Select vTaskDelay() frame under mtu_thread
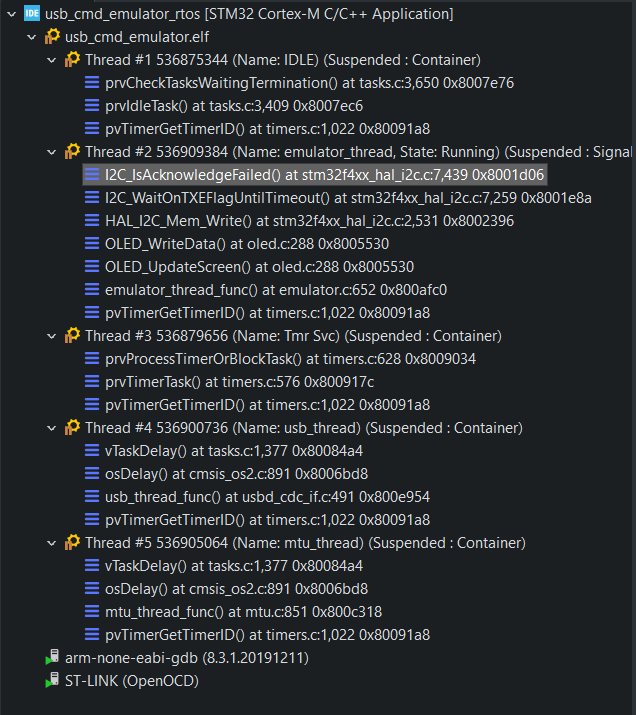 coord(234,566)
